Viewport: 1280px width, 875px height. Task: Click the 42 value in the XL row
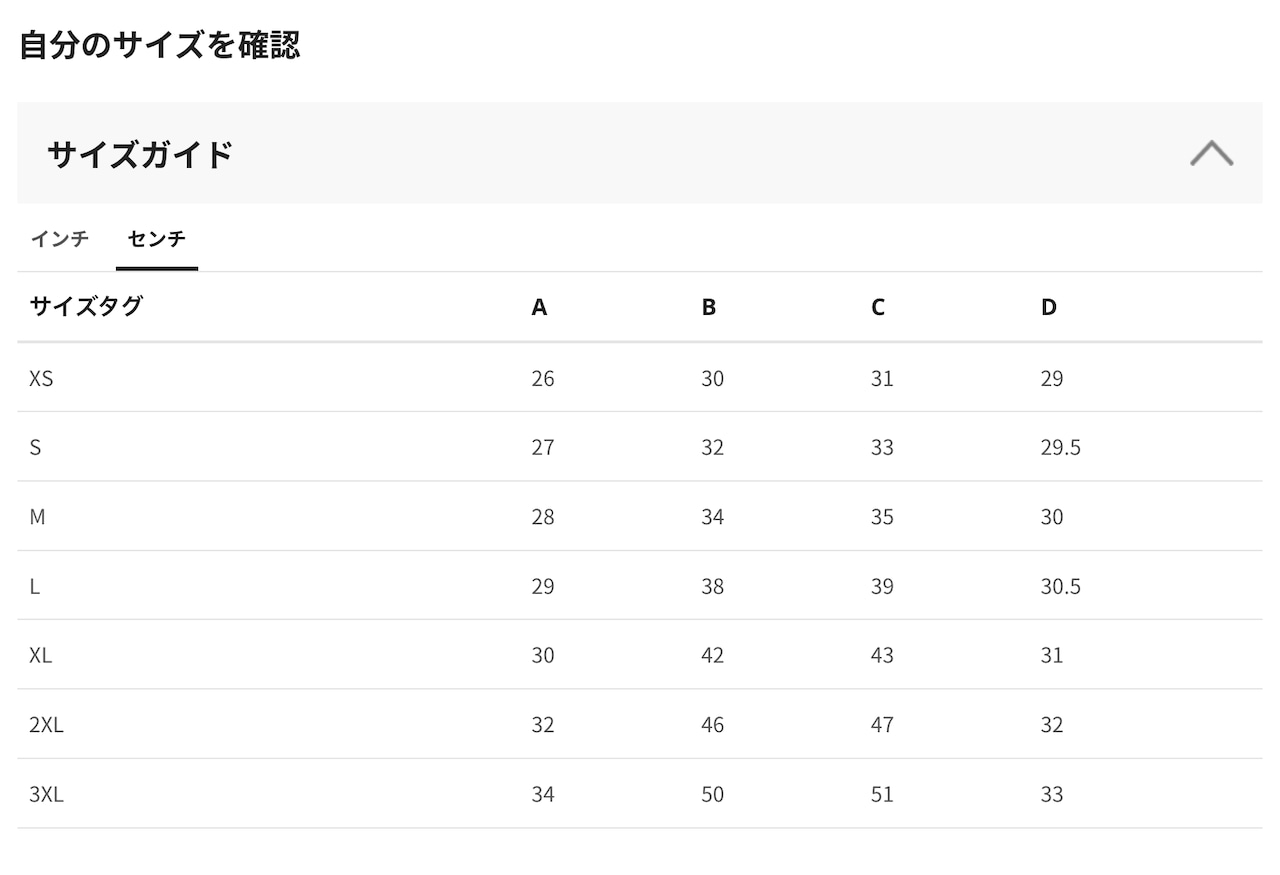(712, 656)
